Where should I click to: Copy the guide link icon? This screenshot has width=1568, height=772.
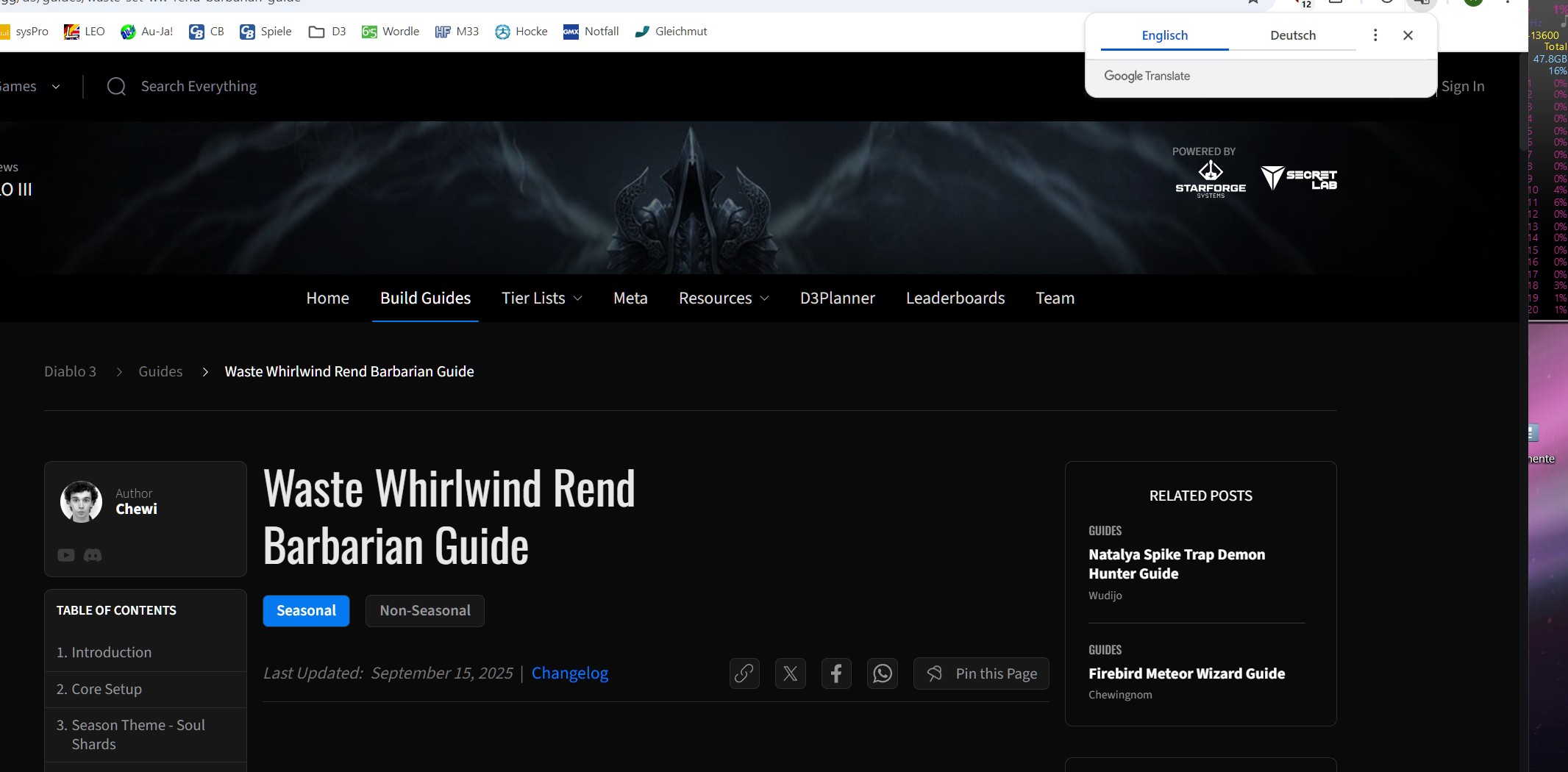(x=744, y=673)
